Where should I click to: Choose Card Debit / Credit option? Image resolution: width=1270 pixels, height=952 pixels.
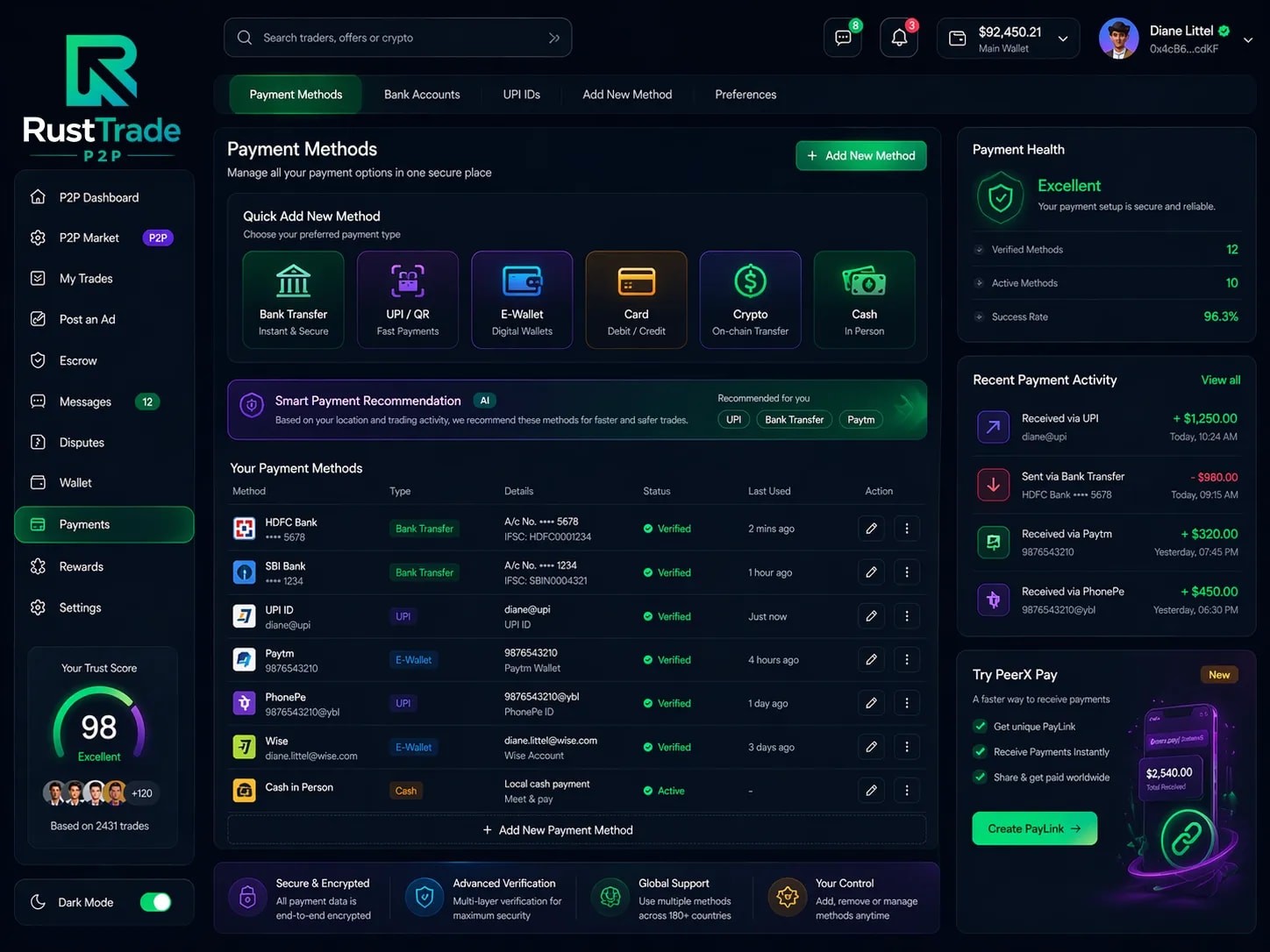pos(636,300)
